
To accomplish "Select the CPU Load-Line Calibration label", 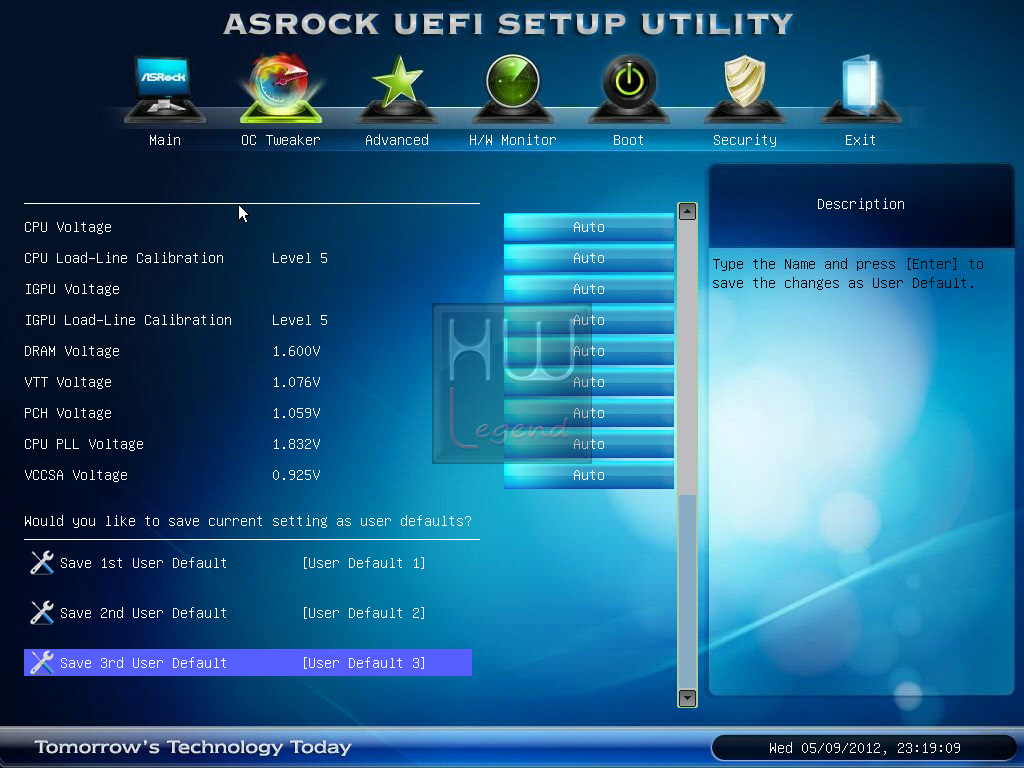I will (124, 258).
